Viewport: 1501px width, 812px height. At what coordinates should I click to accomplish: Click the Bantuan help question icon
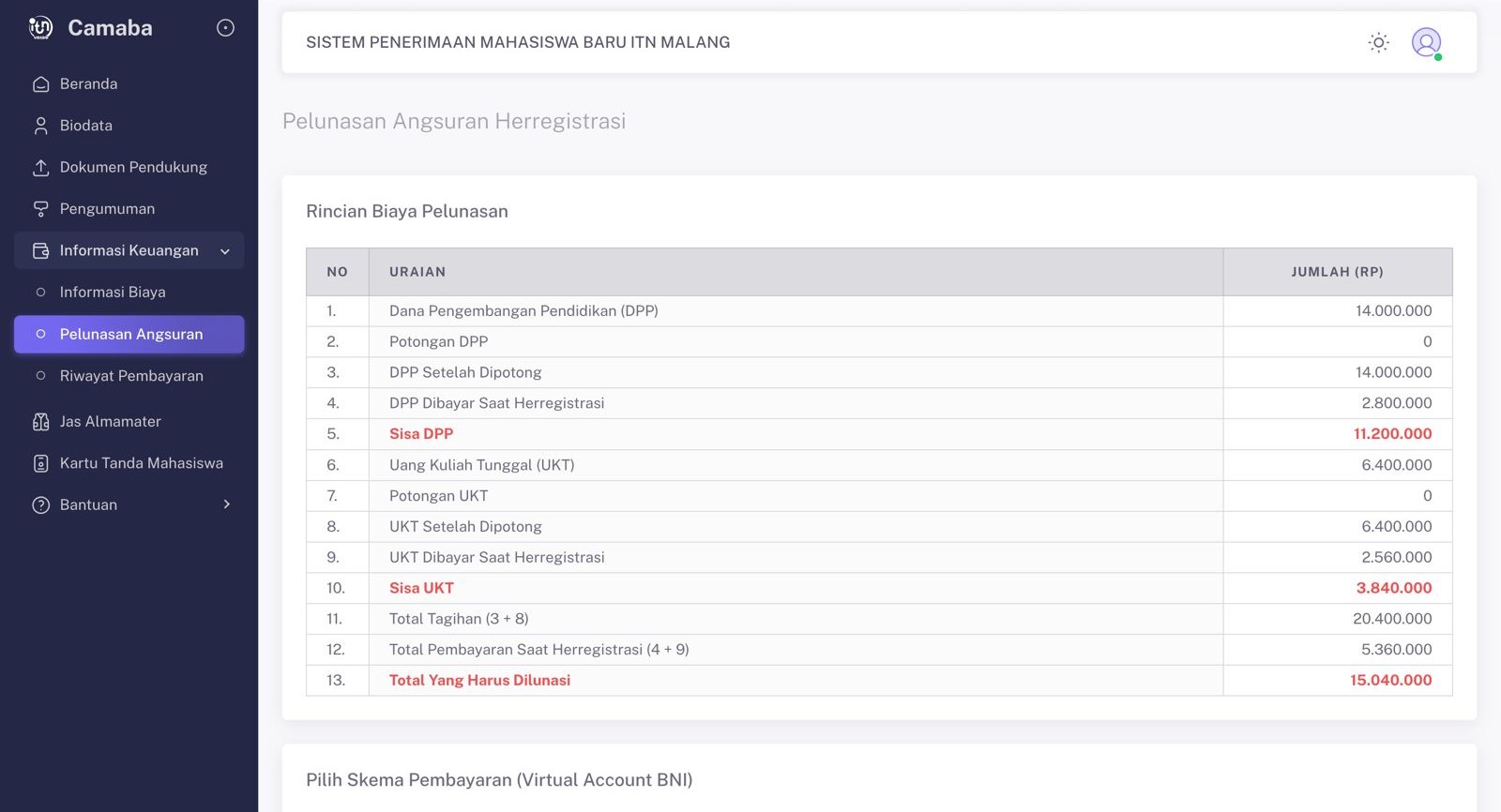(x=40, y=505)
